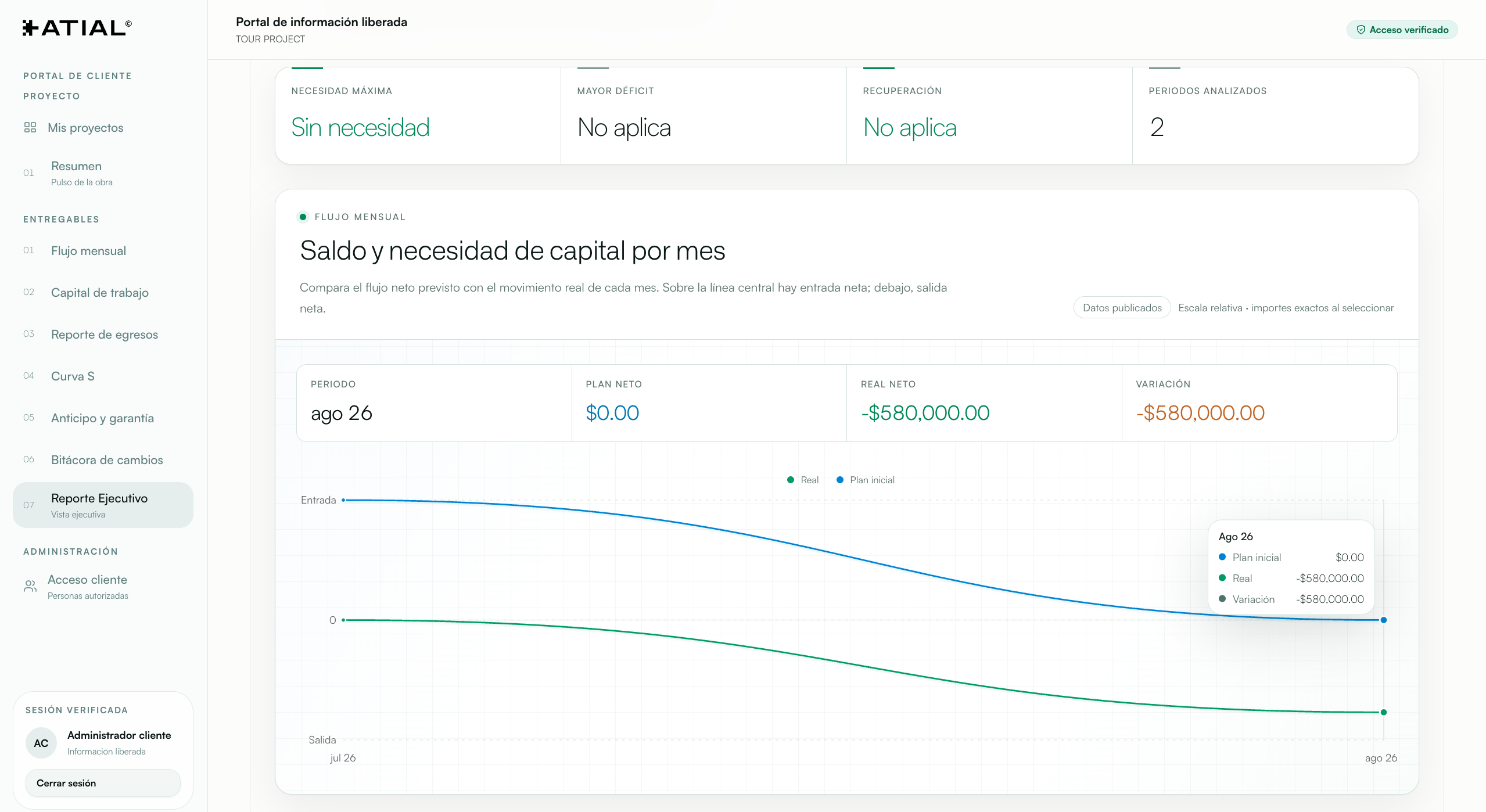Click the PLAN NETO $0.00 amount
This screenshot has height=812, width=1486.
(x=612, y=413)
